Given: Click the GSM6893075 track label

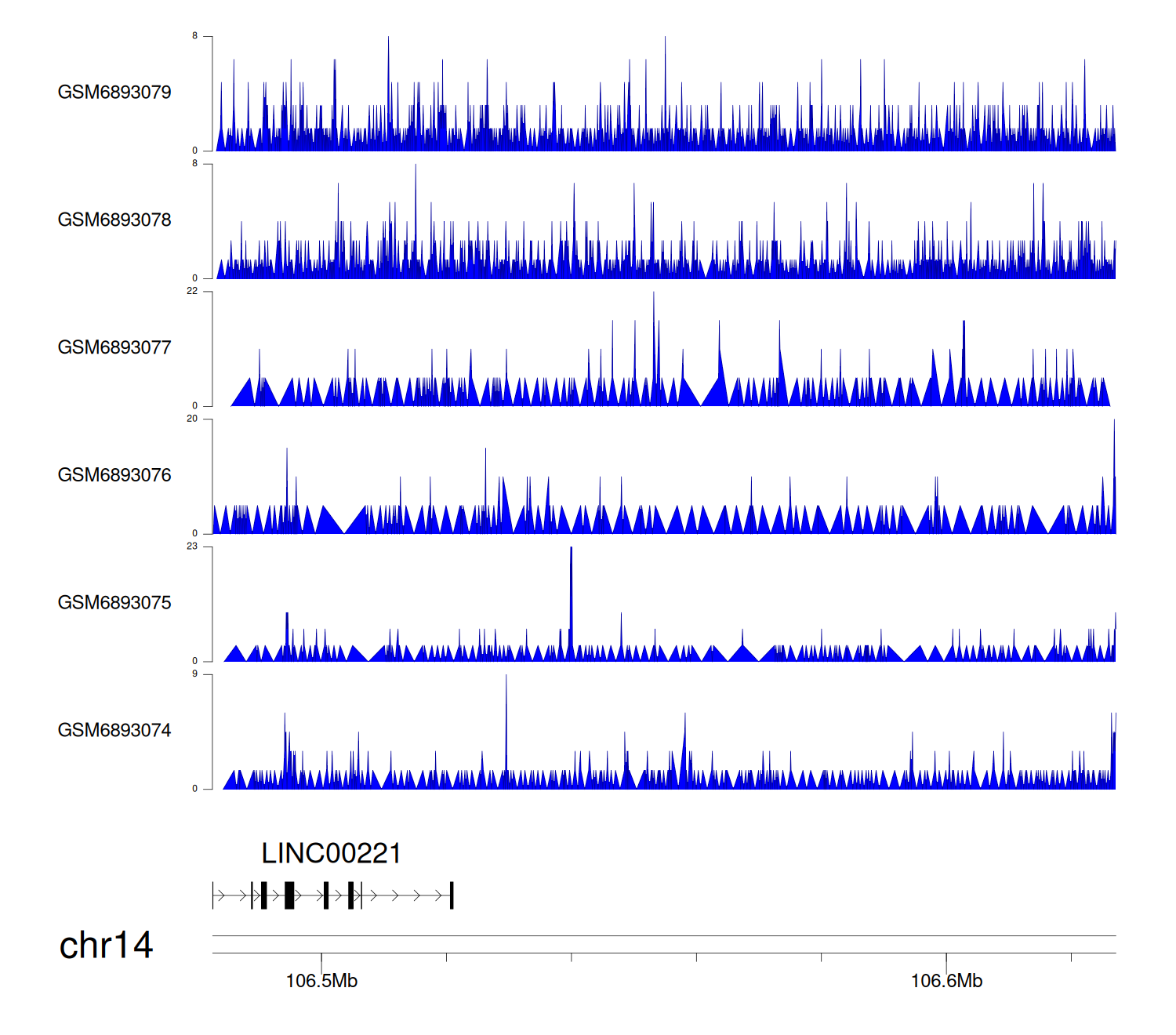Looking at the screenshot, I should (114, 603).
